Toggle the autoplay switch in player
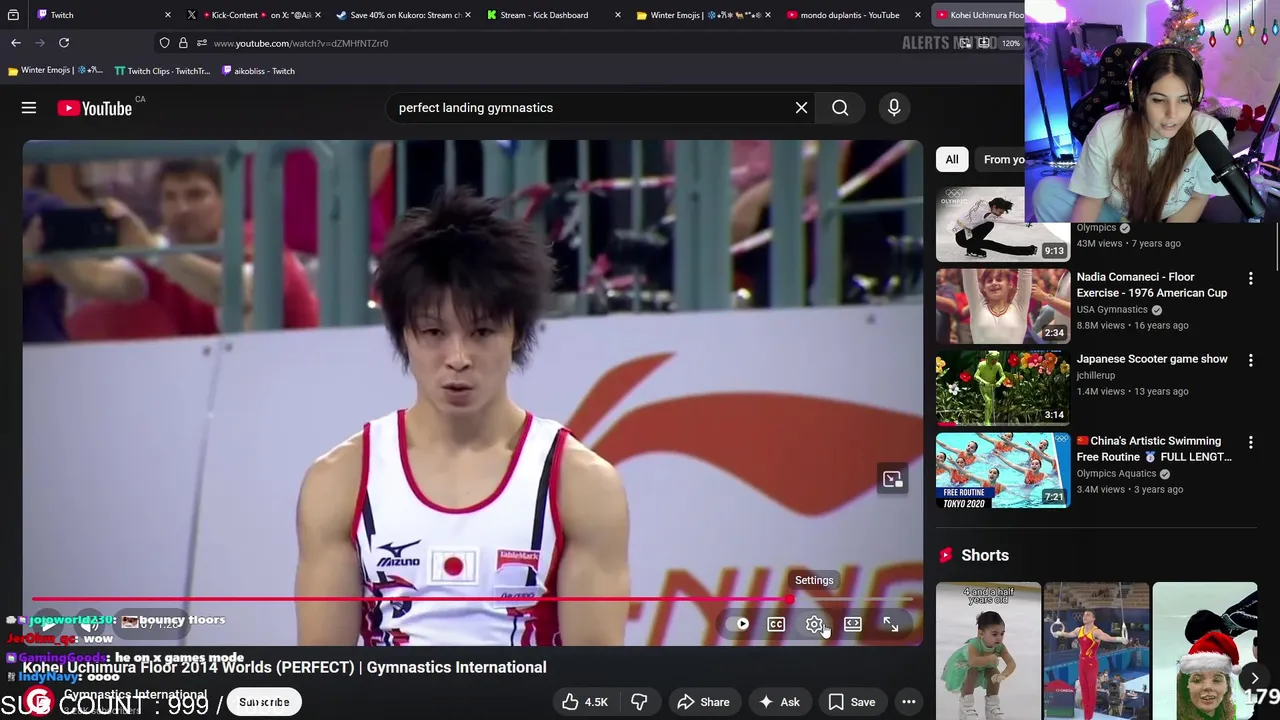This screenshot has width=1280, height=720. [x=741, y=624]
